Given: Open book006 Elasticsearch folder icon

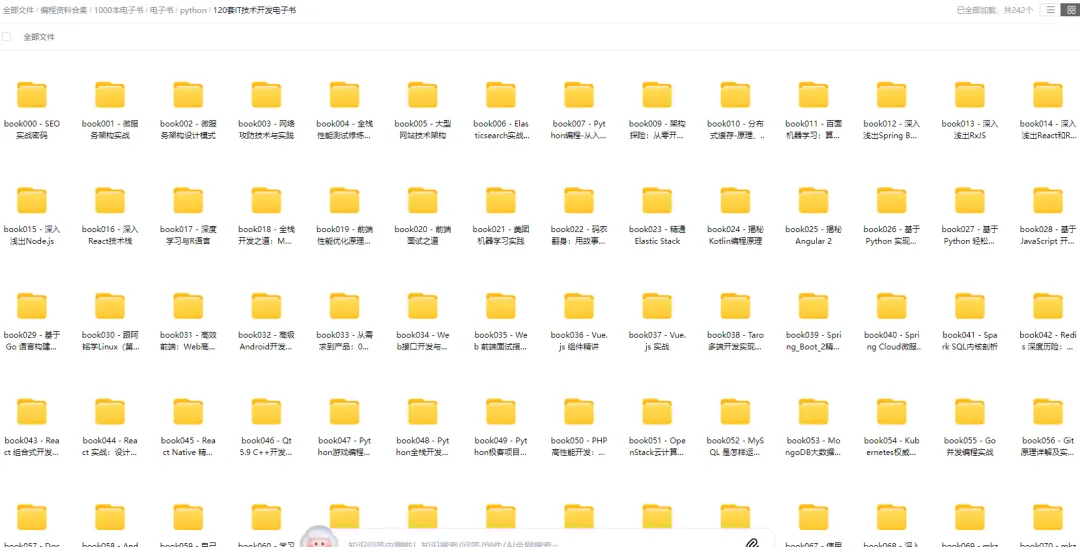Looking at the screenshot, I should pyautogui.click(x=501, y=95).
